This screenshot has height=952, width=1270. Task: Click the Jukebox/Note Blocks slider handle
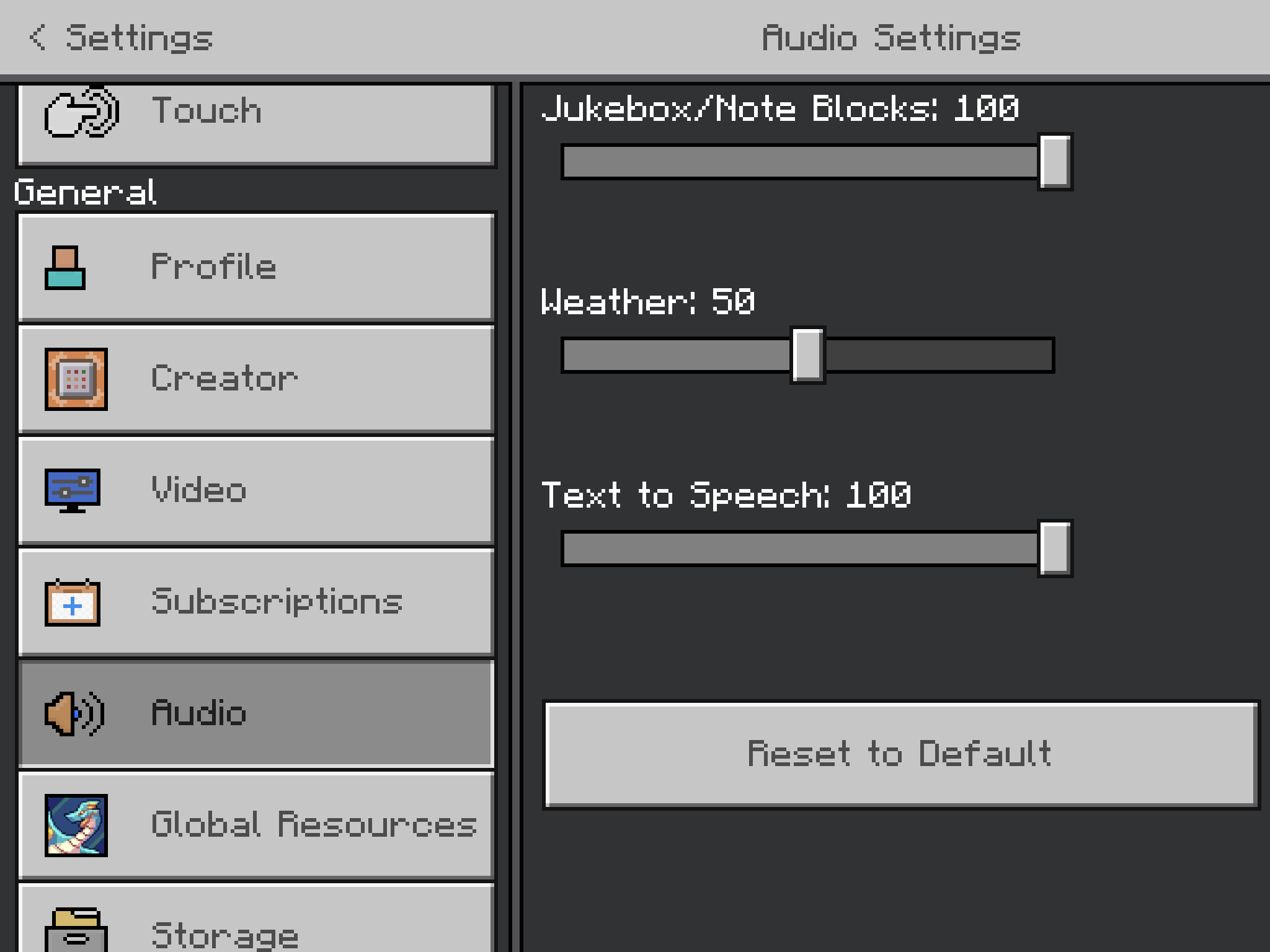pyautogui.click(x=1055, y=162)
